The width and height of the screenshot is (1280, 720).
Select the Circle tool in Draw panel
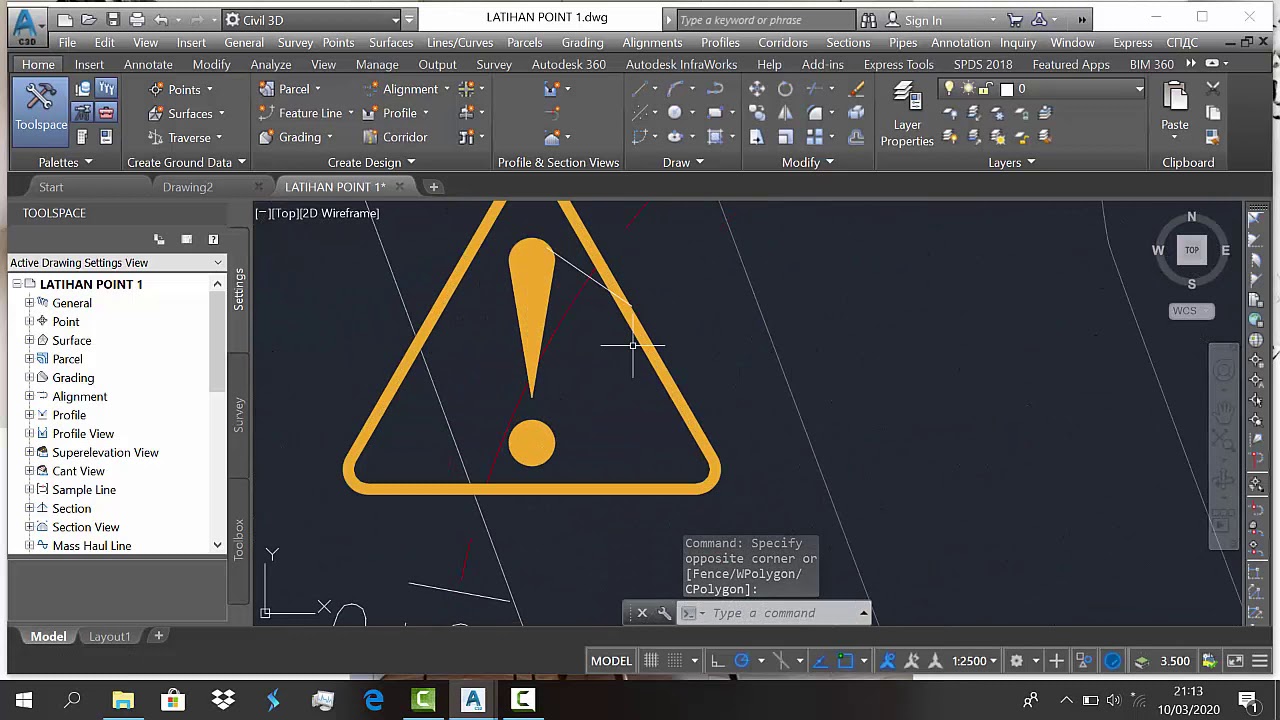tap(675, 113)
